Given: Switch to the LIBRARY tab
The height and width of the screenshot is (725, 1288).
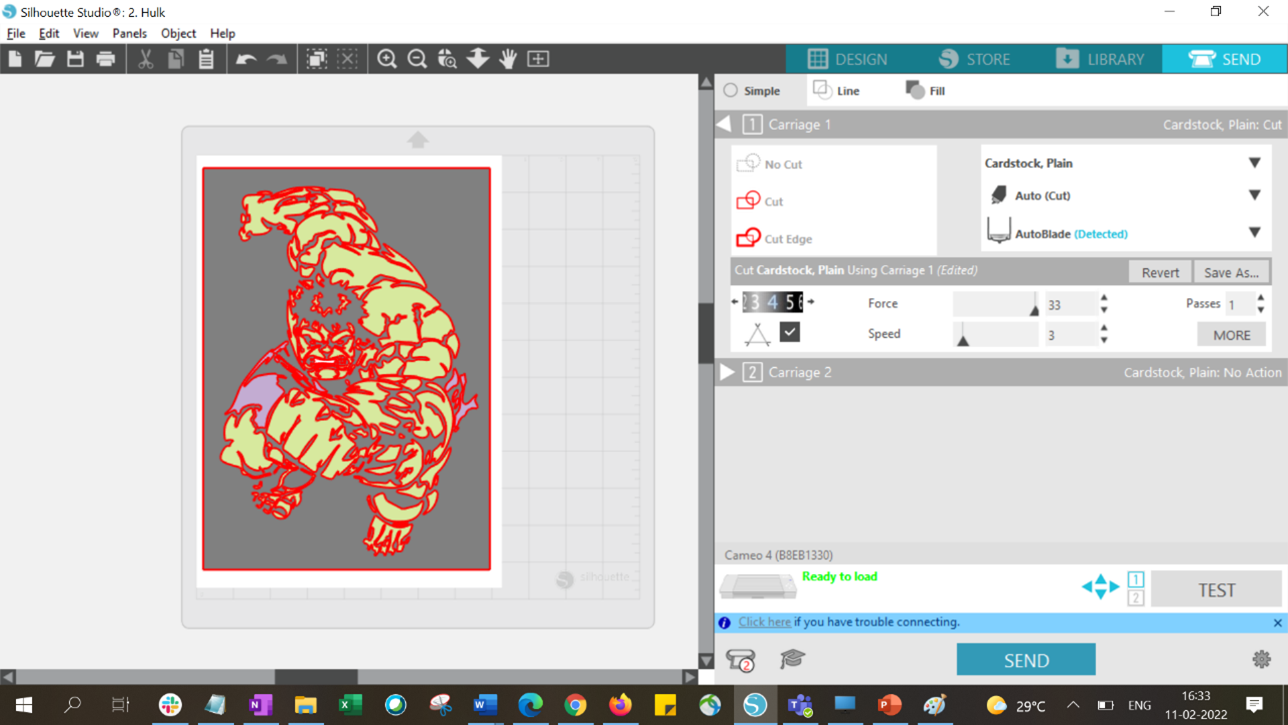Looking at the screenshot, I should tap(1100, 59).
